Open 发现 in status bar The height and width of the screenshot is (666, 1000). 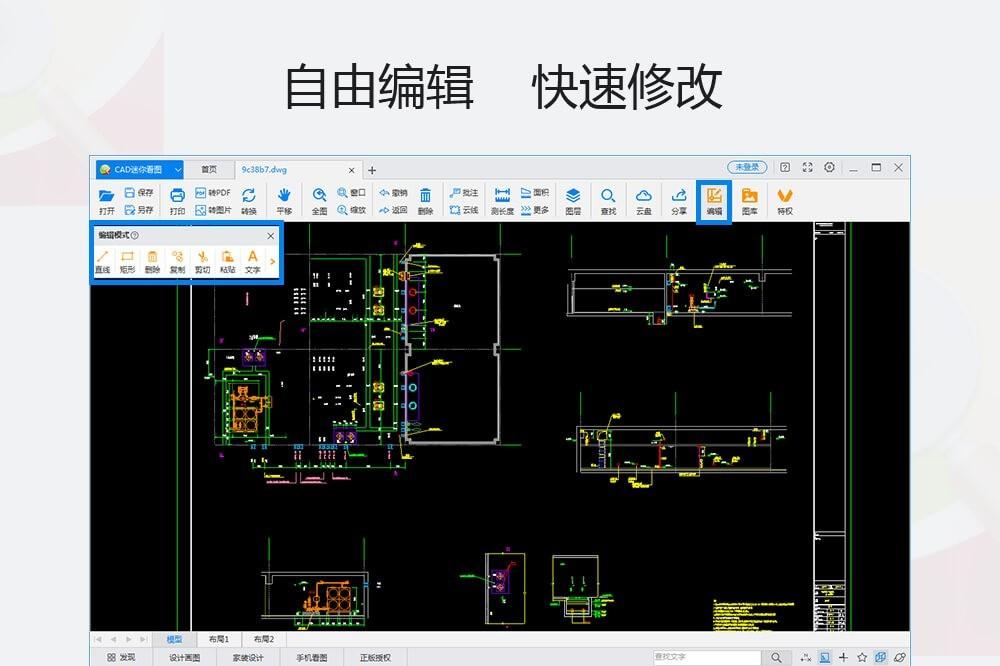121,657
